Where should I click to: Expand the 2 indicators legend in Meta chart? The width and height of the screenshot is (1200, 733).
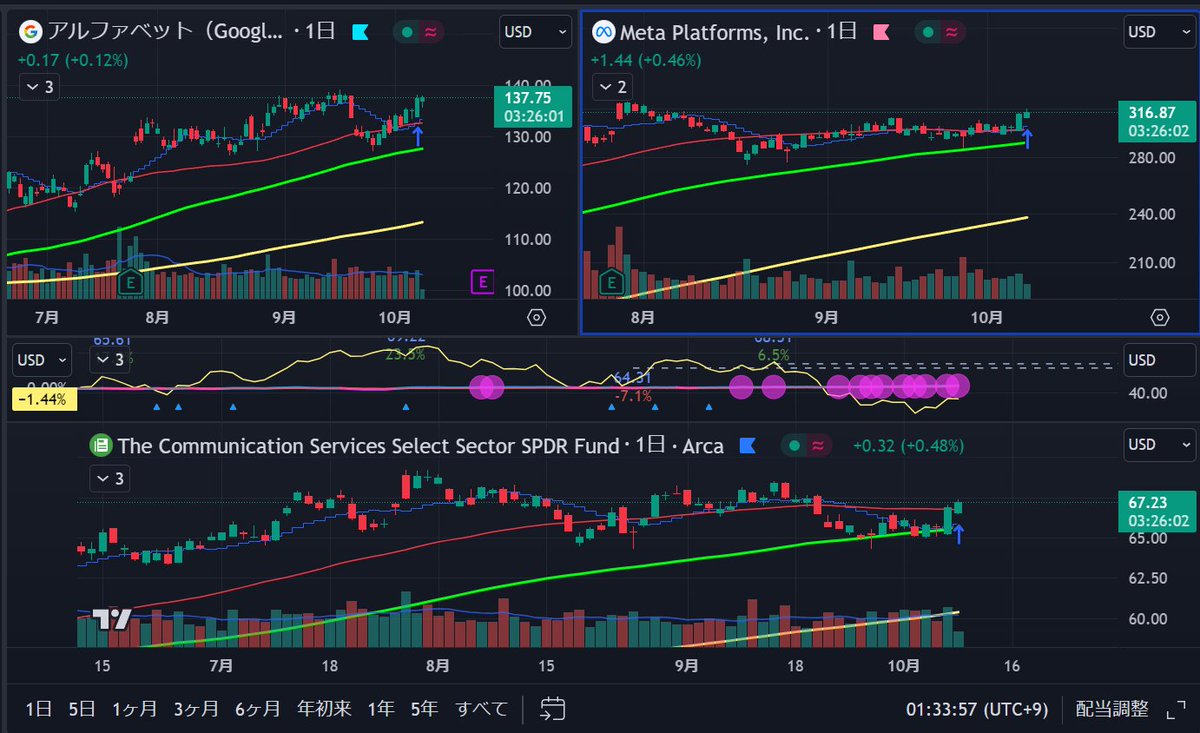(613, 87)
